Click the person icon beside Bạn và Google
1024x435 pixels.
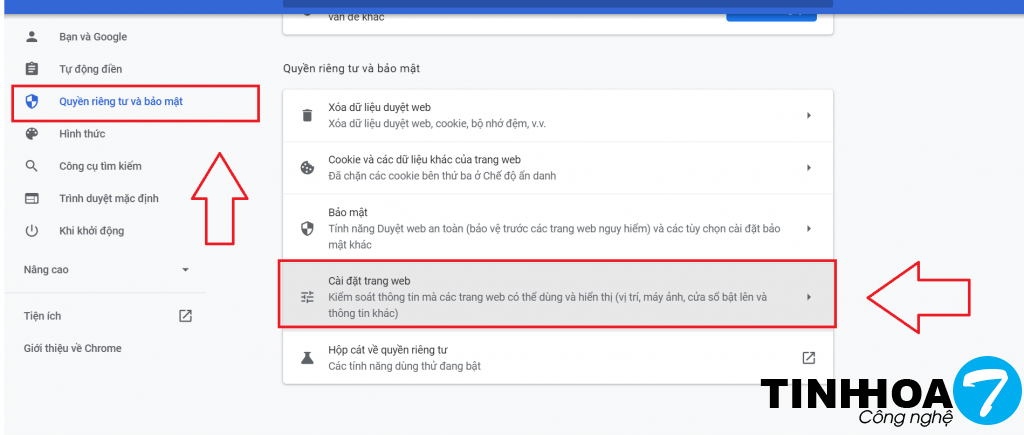click(x=31, y=37)
